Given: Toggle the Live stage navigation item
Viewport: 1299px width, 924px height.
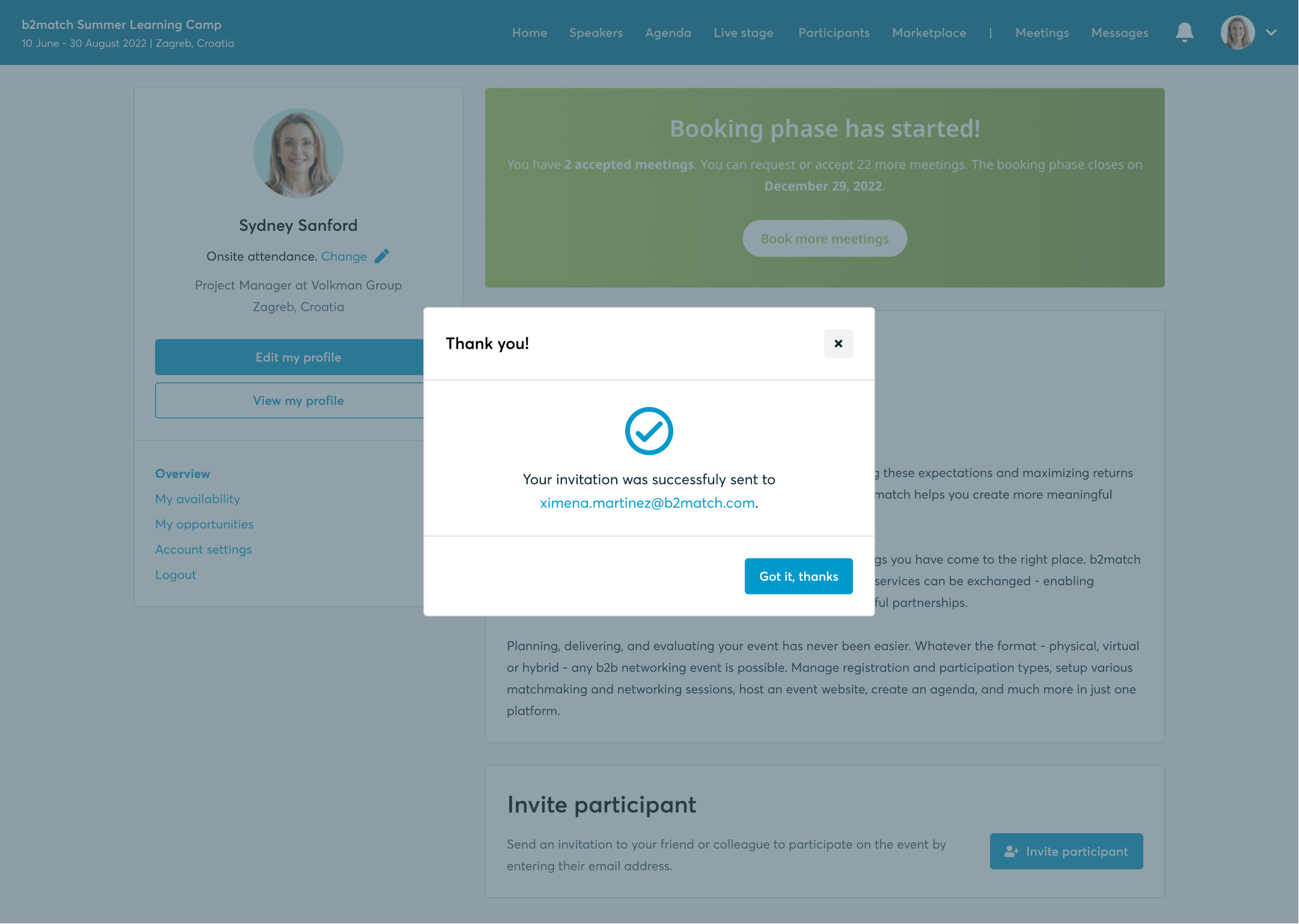Looking at the screenshot, I should pyautogui.click(x=744, y=32).
